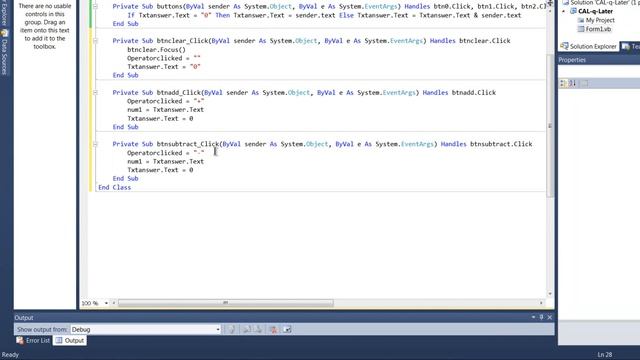The image size is (640, 360).
Task: Click Clear All icon in Output toolbar
Action: click(273, 329)
